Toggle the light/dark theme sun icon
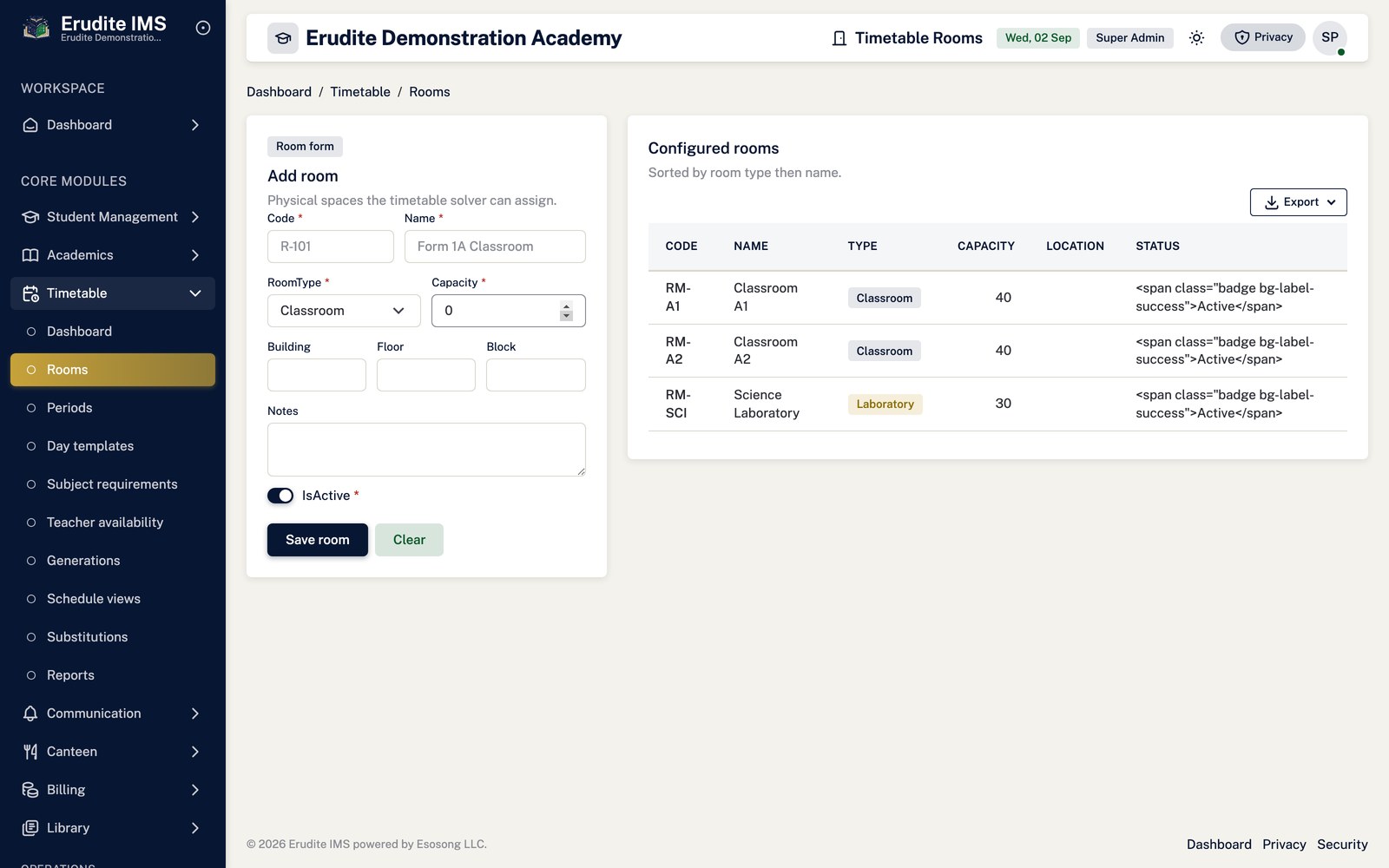 click(x=1196, y=37)
